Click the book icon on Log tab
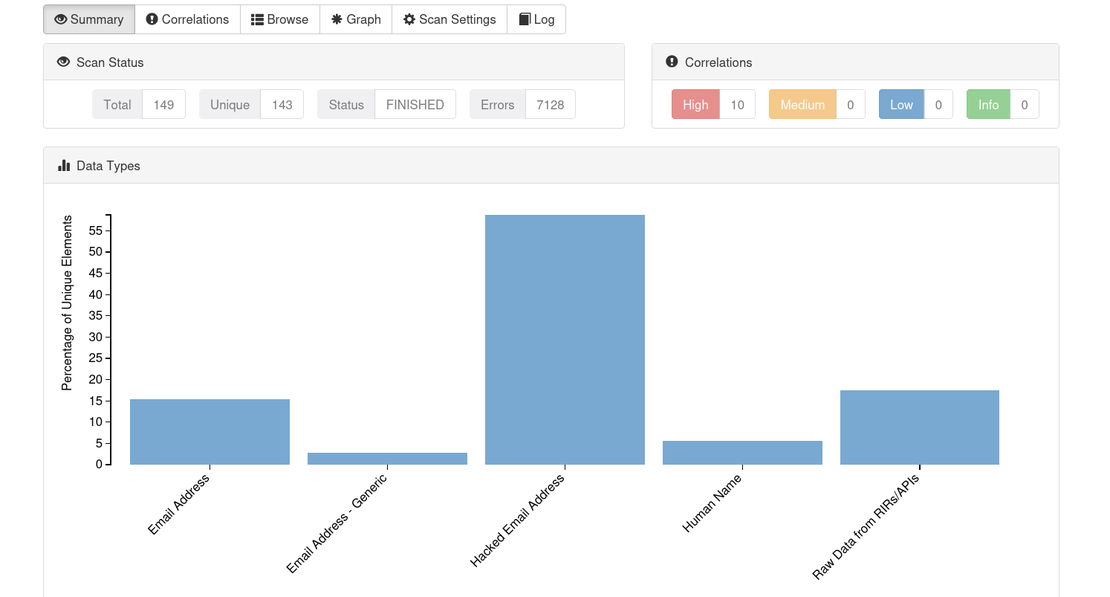The height and width of the screenshot is (597, 1110). (524, 19)
